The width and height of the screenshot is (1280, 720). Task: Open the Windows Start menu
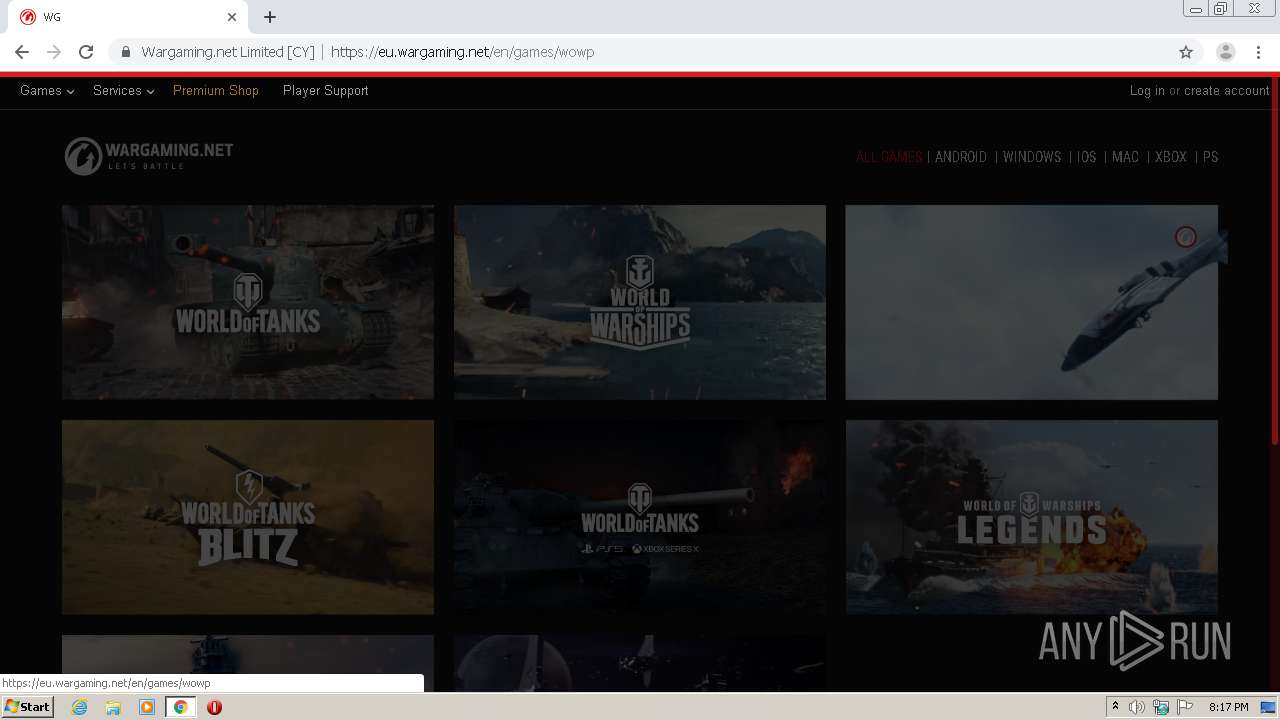(27, 707)
